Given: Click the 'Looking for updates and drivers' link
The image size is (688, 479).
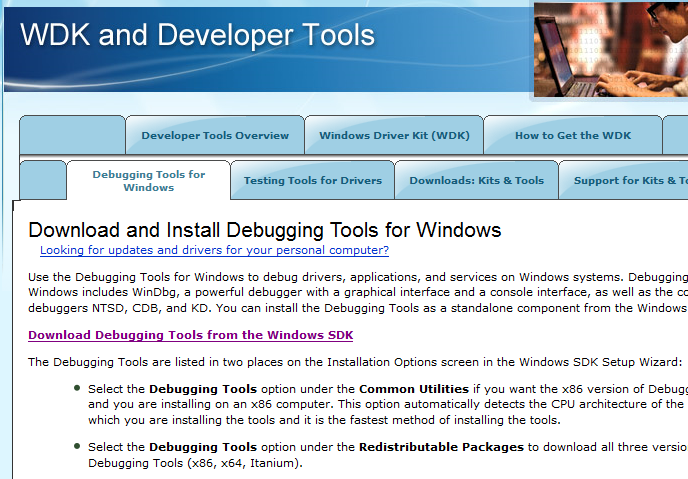Looking at the screenshot, I should [x=214, y=250].
